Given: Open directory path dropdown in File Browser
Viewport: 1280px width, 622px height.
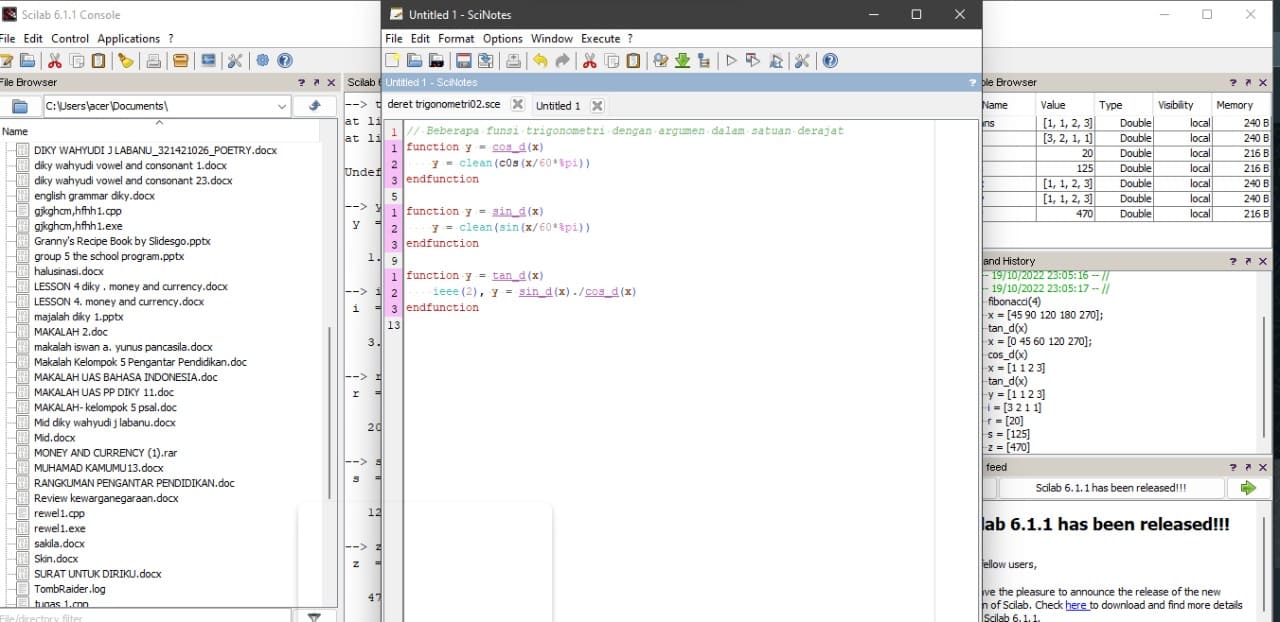Looking at the screenshot, I should click(x=281, y=106).
